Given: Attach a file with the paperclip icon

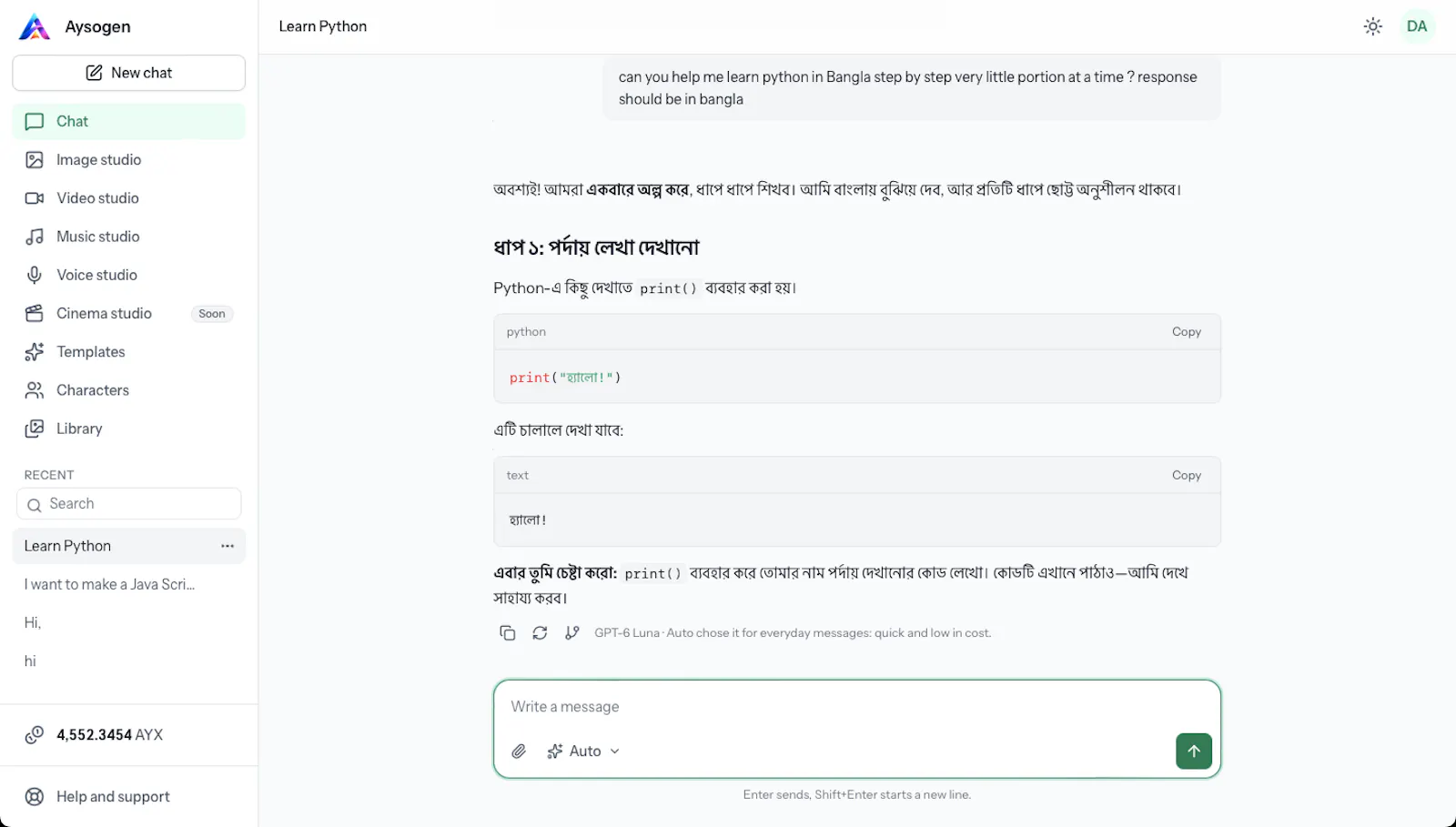Looking at the screenshot, I should (x=519, y=751).
